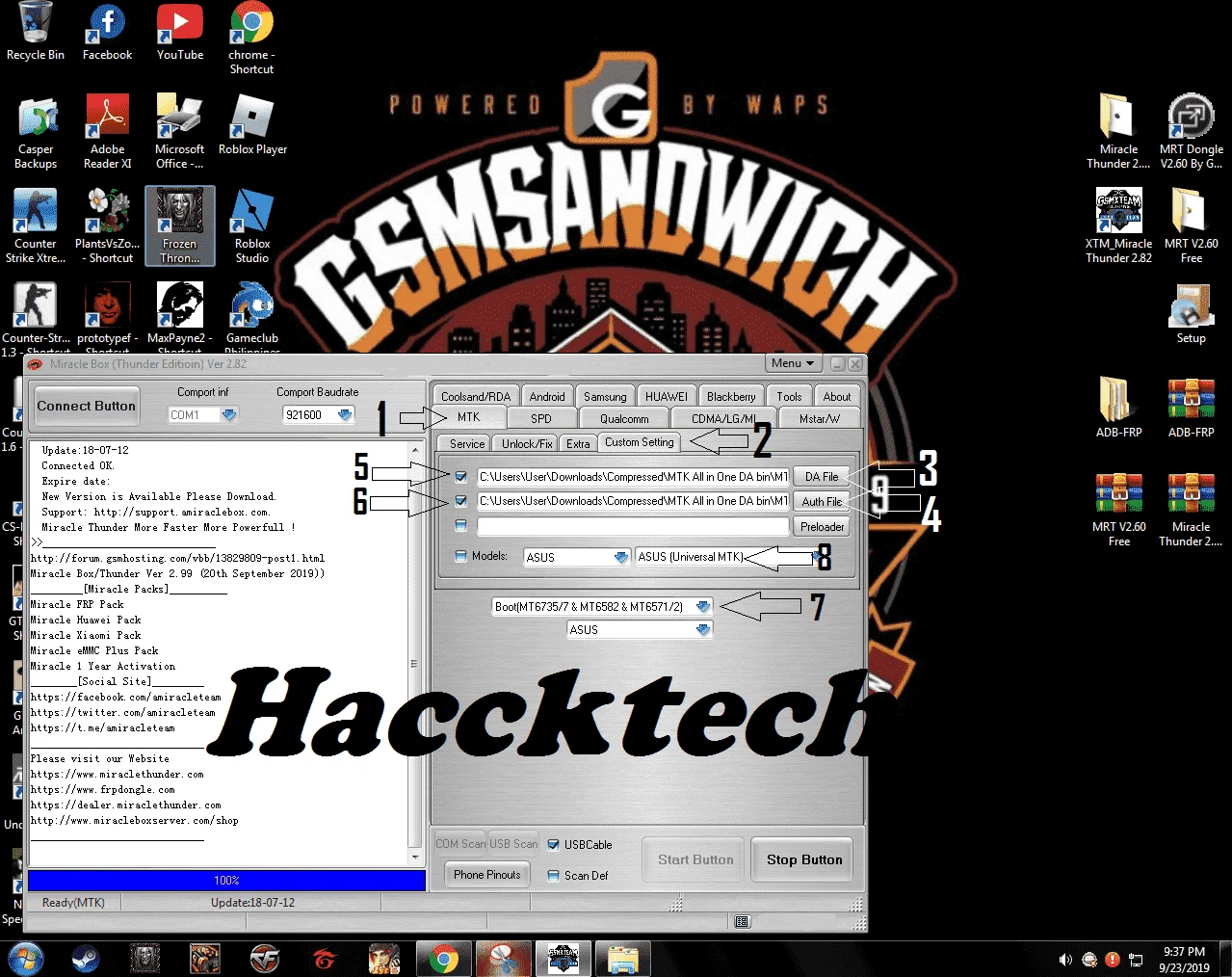
Task: Click the blue 100% progress bar
Action: point(226,881)
